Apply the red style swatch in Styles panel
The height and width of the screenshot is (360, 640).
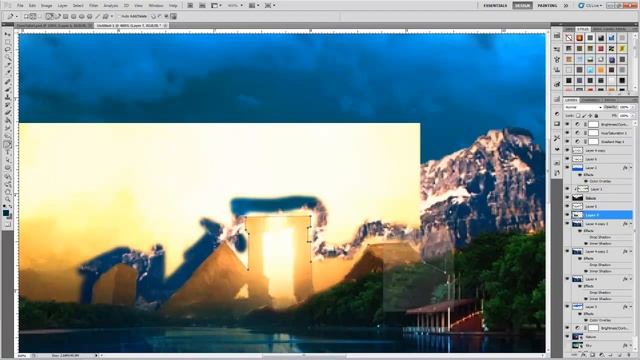(601, 49)
